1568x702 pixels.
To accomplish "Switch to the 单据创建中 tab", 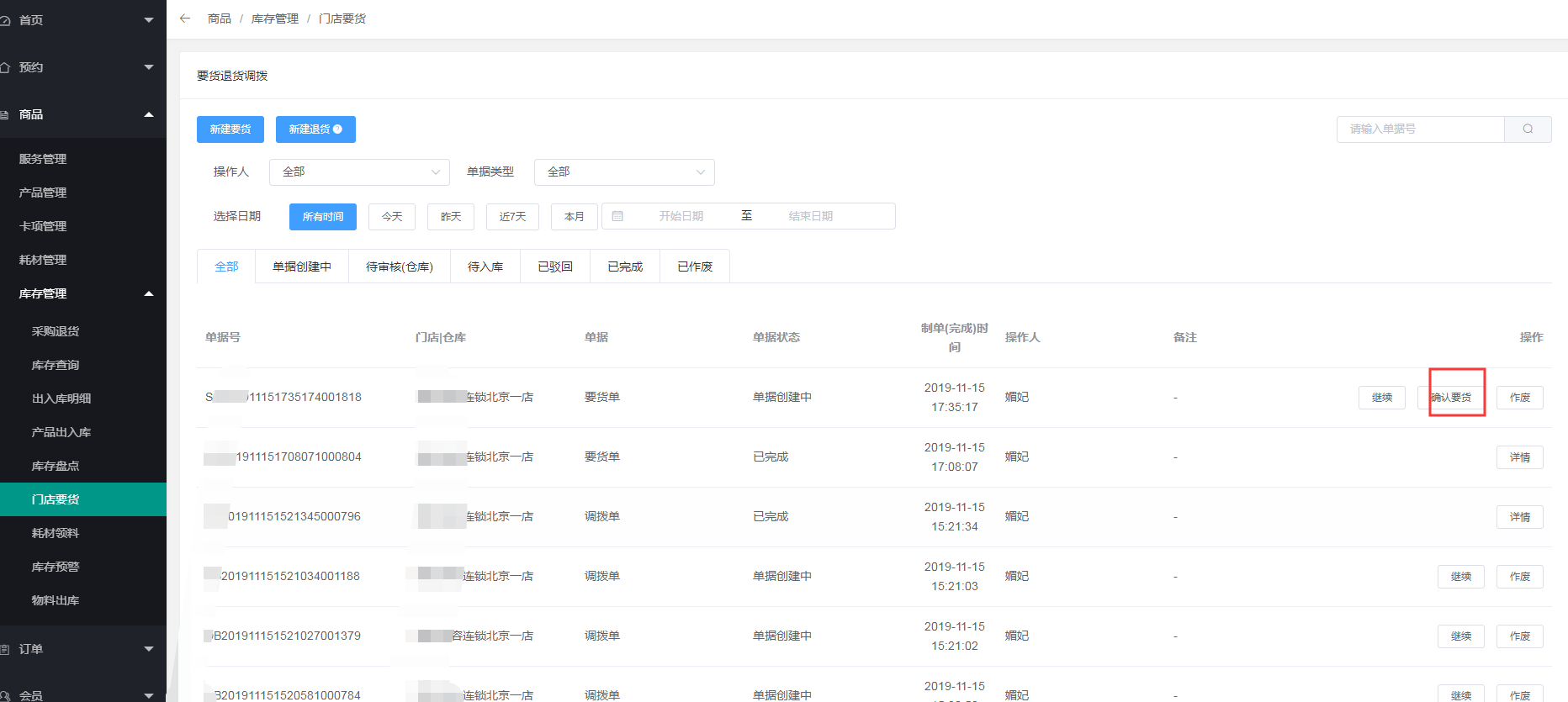I will (x=302, y=267).
